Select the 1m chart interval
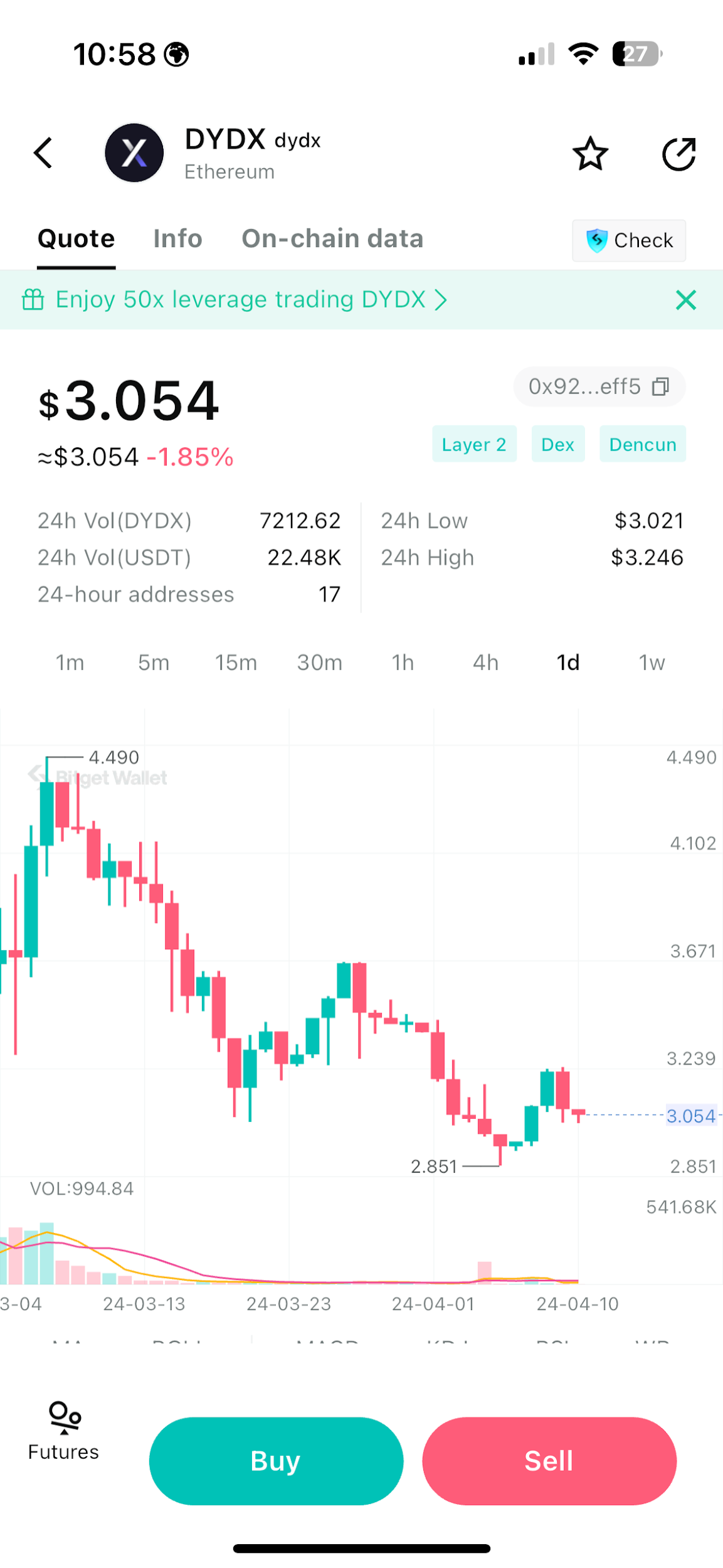The height and width of the screenshot is (1568, 723). [70, 663]
